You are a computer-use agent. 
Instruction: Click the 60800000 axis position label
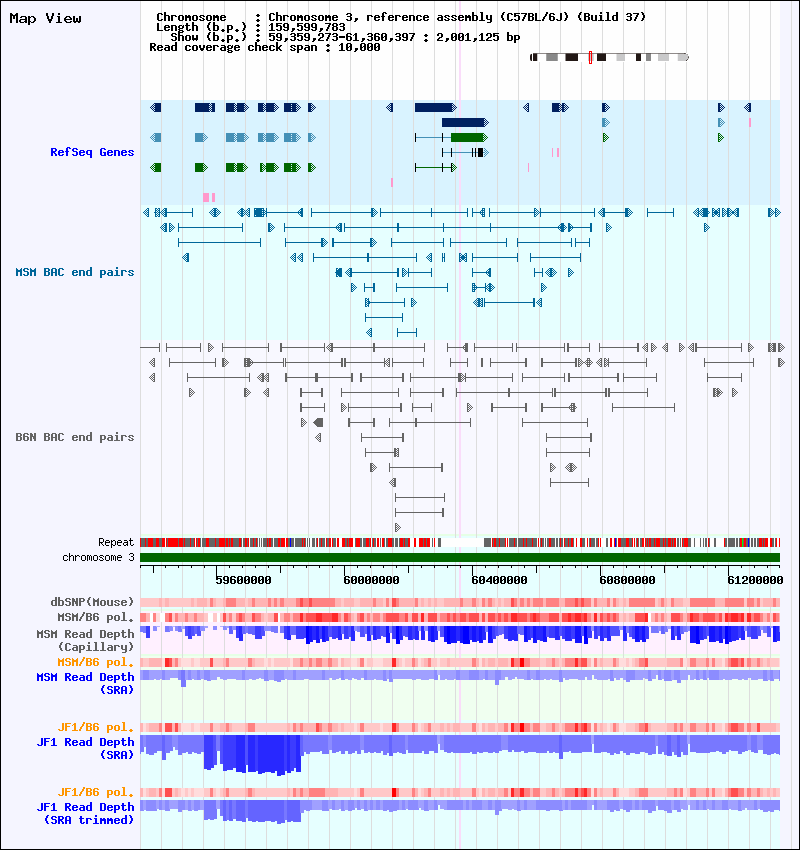627,580
